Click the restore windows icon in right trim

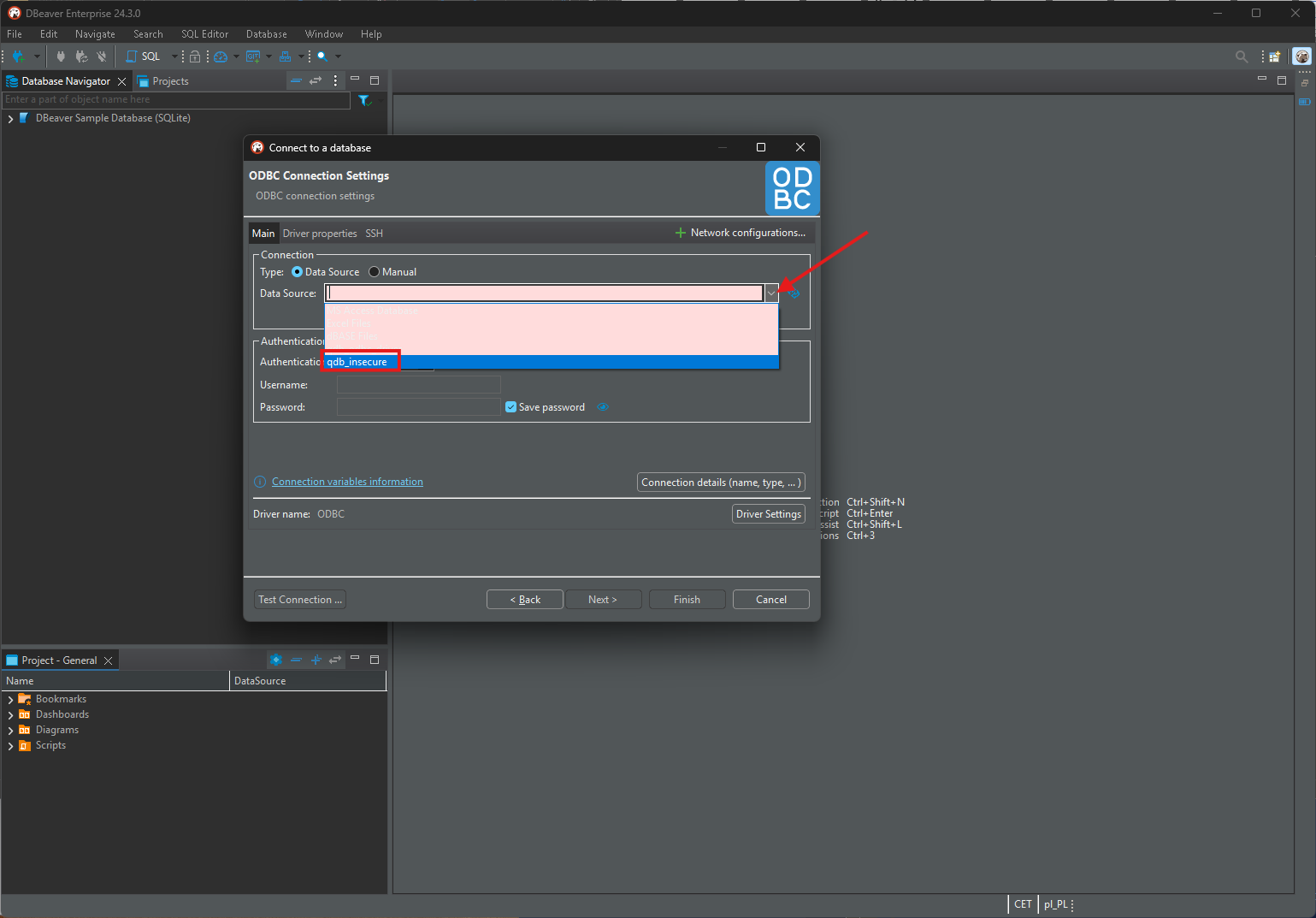[1304, 83]
